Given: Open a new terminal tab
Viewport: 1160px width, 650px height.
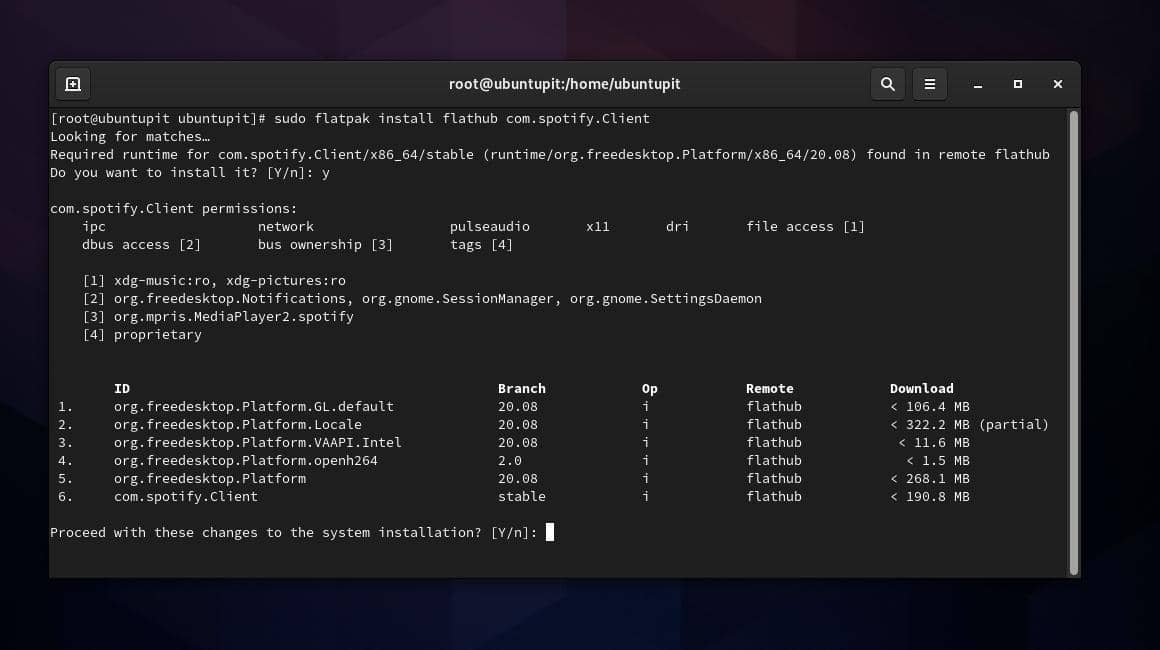Looking at the screenshot, I should point(71,84).
